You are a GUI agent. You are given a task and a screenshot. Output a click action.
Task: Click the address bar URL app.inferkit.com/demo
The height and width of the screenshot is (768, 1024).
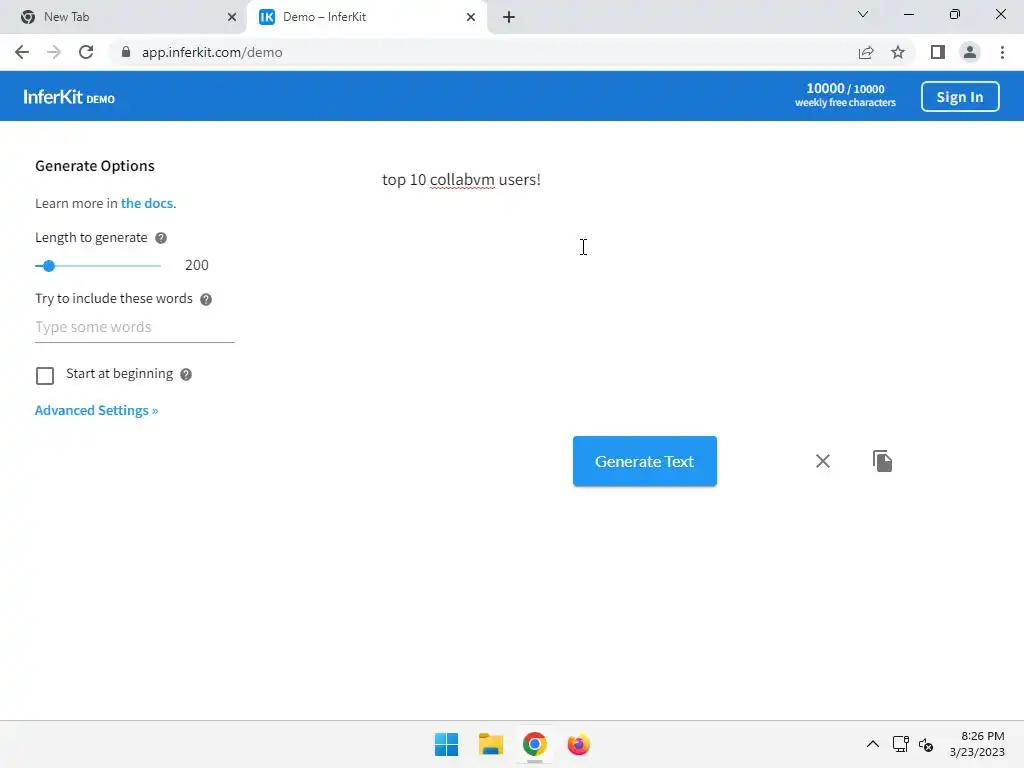[212, 52]
